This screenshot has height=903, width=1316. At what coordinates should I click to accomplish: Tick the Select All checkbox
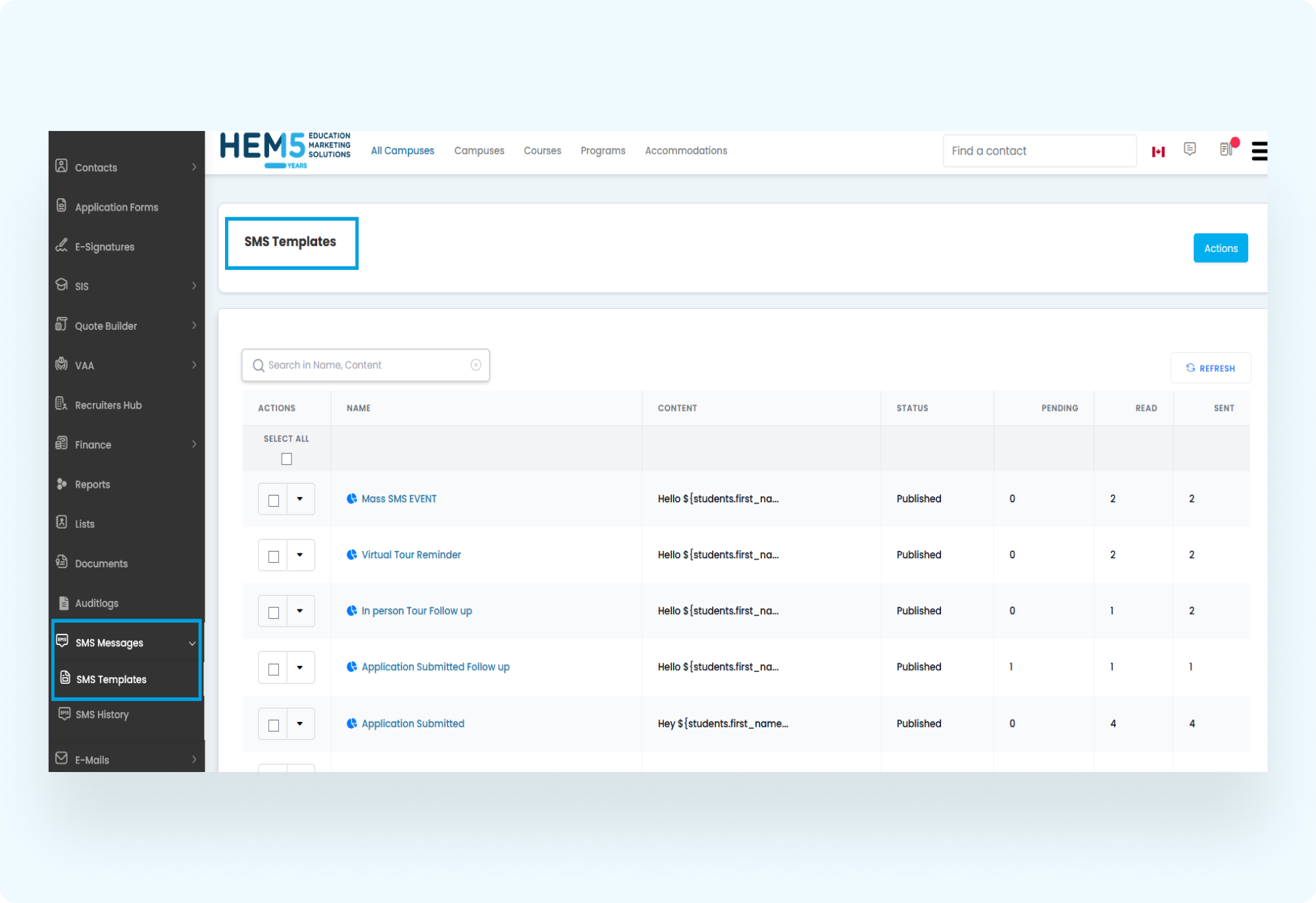[x=286, y=459]
